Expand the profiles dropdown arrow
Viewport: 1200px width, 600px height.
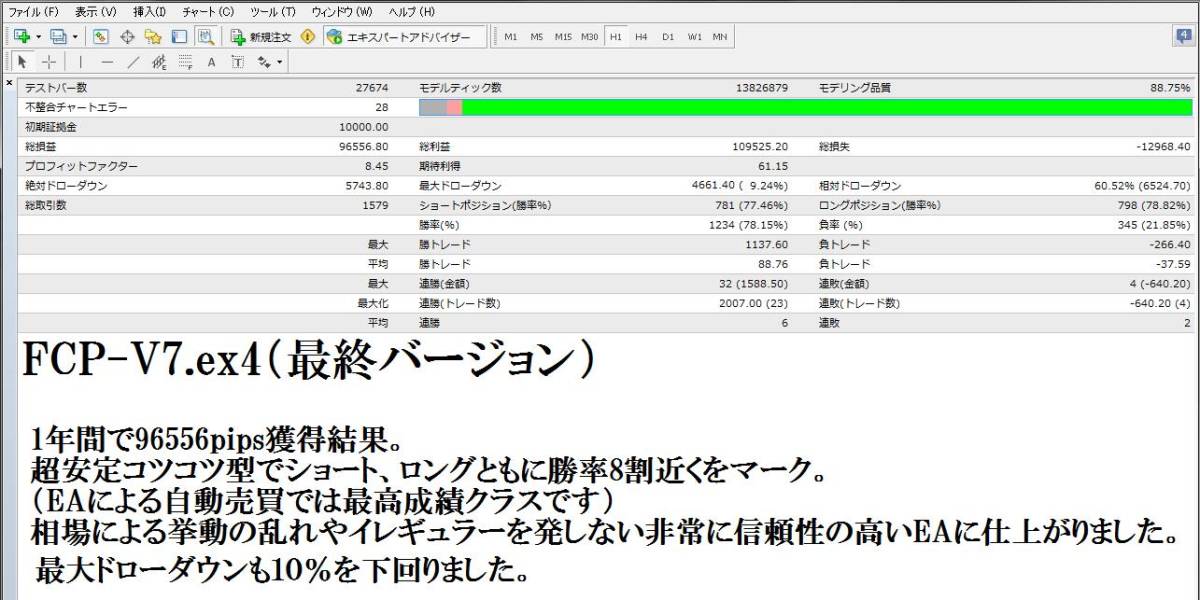(x=75, y=37)
